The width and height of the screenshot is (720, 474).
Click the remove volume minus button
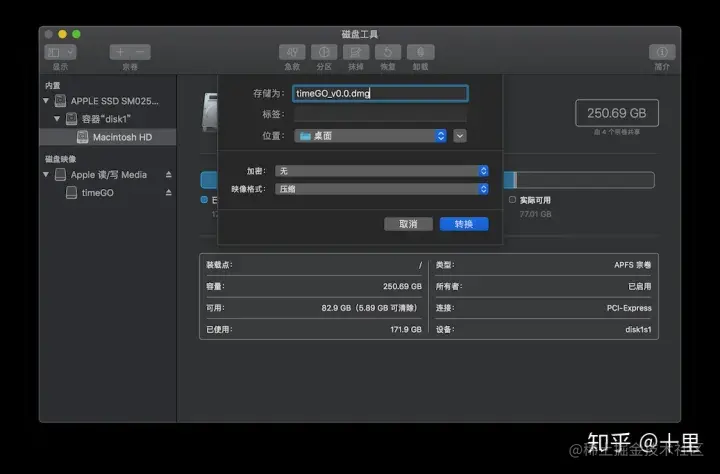point(141,52)
